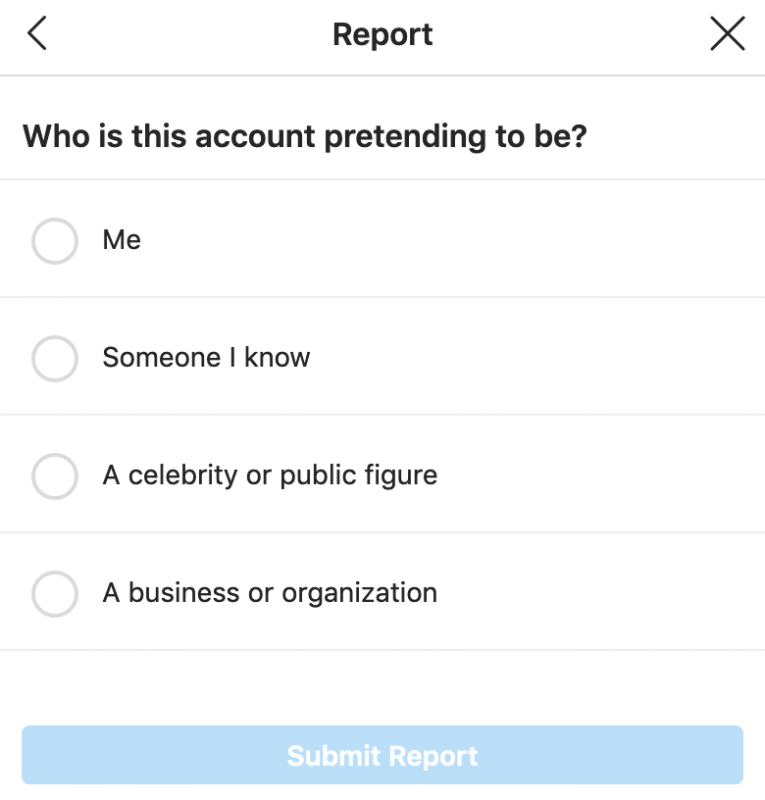This screenshot has width=765, height=800.
Task: Go back using the left chevron arrow
Action: (37, 34)
